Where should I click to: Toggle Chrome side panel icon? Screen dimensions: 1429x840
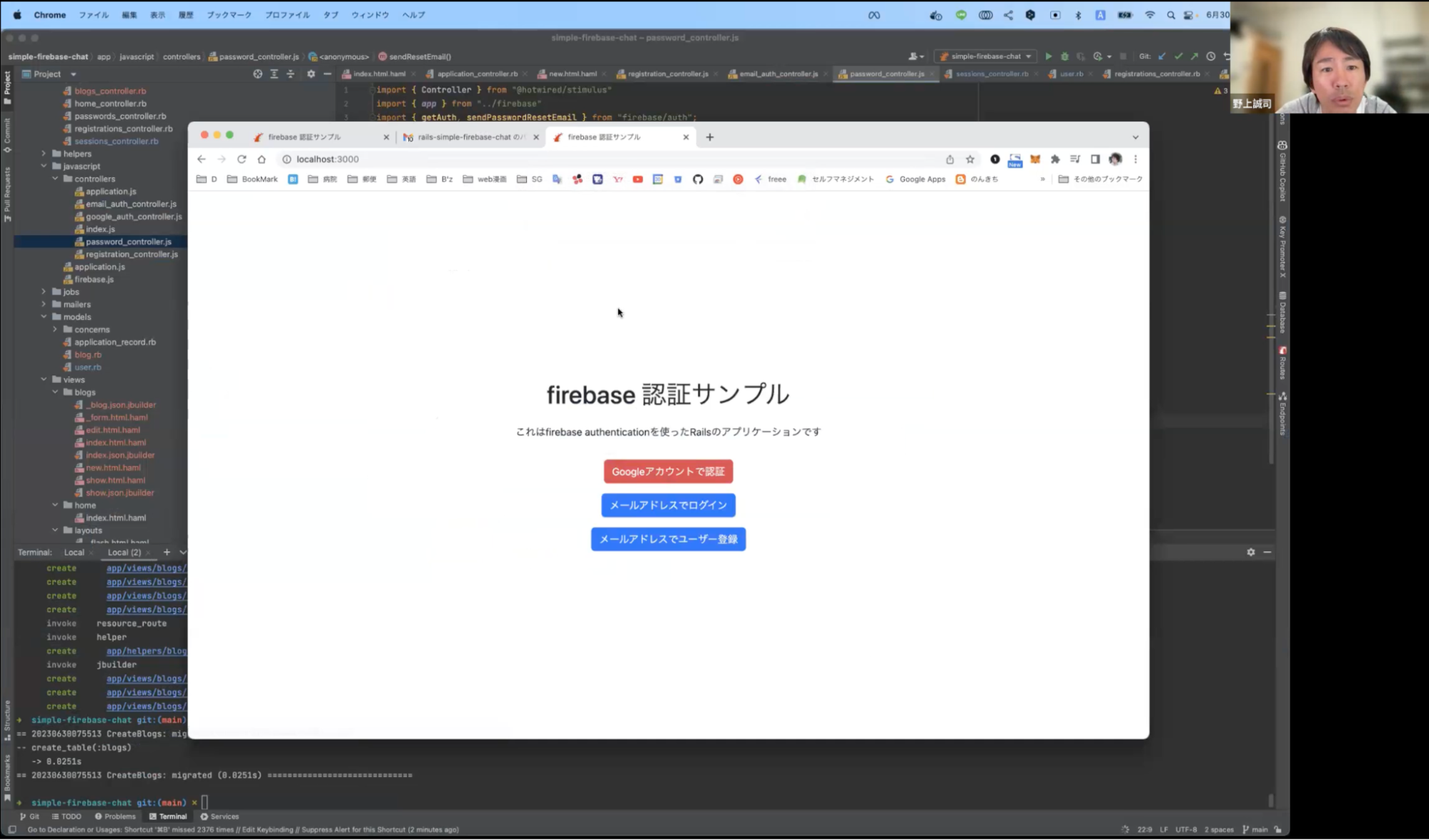click(x=1095, y=159)
